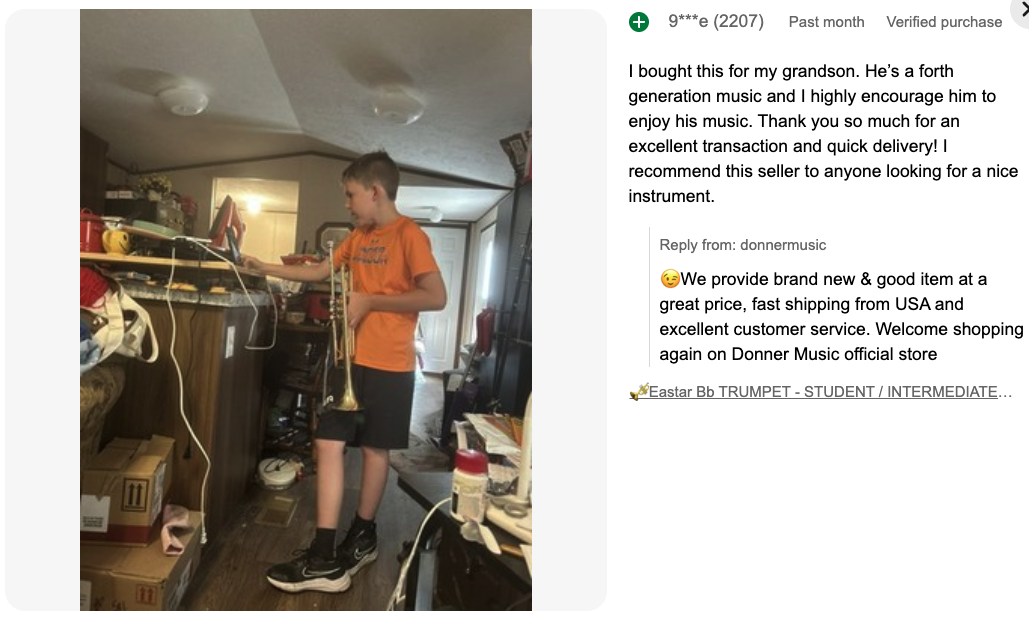This screenshot has width=1029, height=619.
Task: Close the feedback photo viewer
Action: click(x=1021, y=8)
